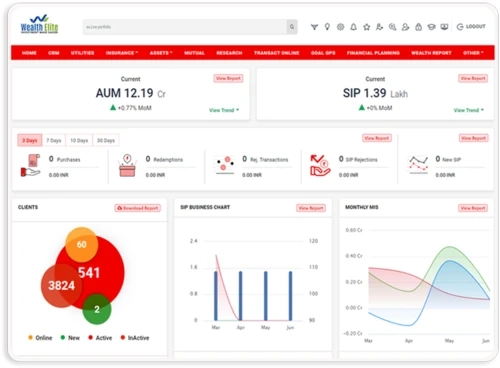Click the lightbulb icon in header
The width and height of the screenshot is (500, 368).
point(327,27)
